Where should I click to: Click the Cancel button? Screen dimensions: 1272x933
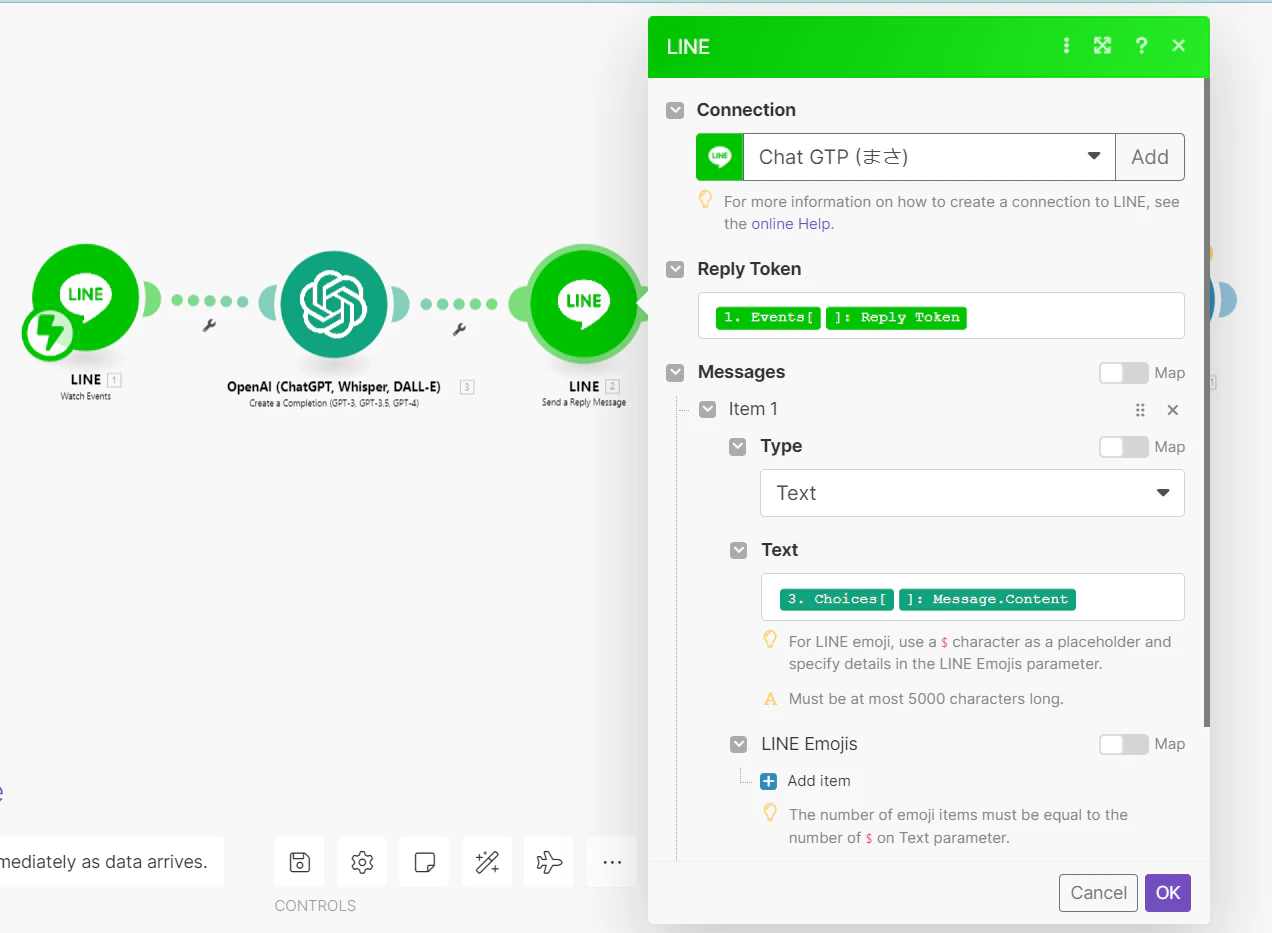1098,893
